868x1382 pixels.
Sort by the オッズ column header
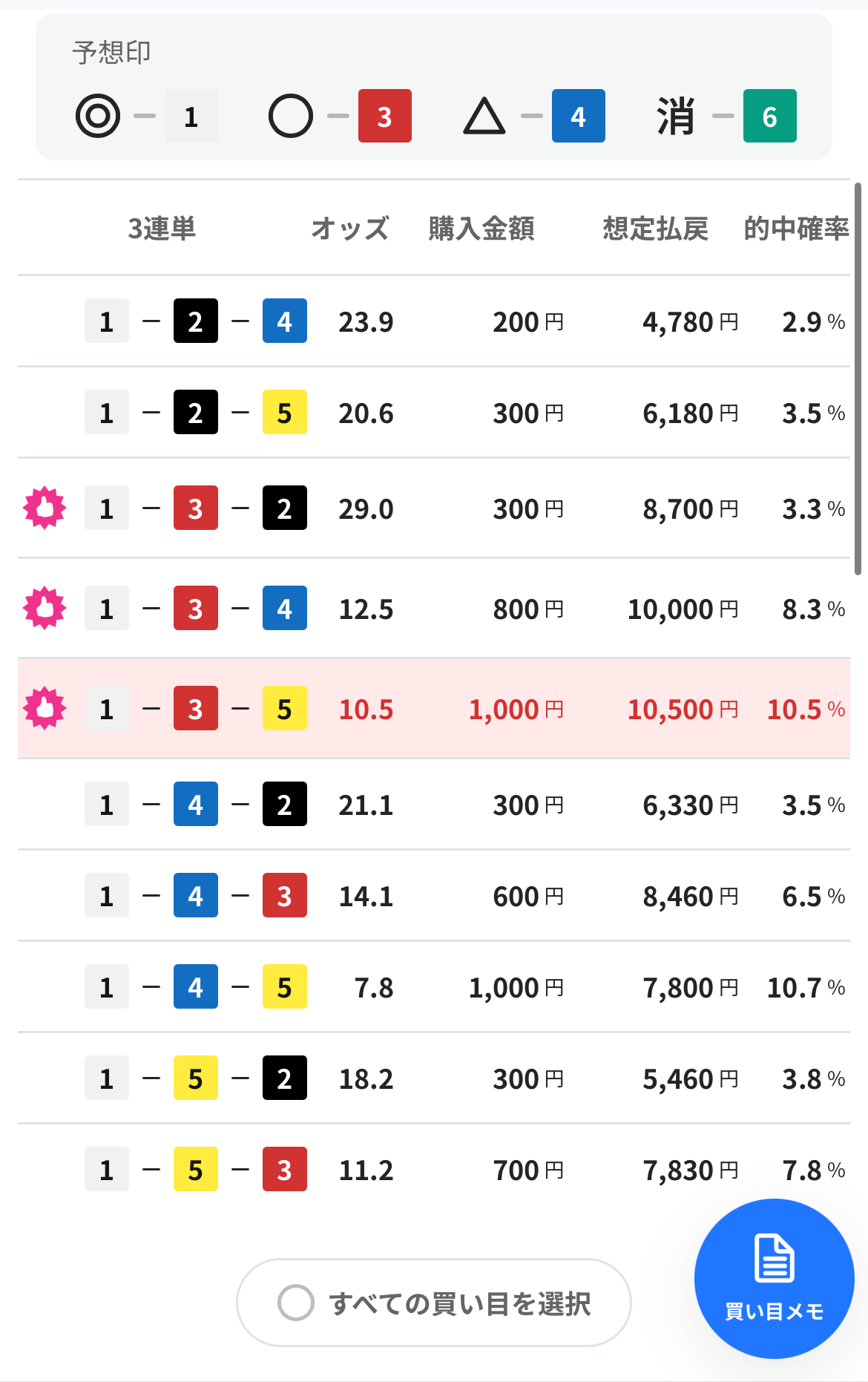coord(349,229)
